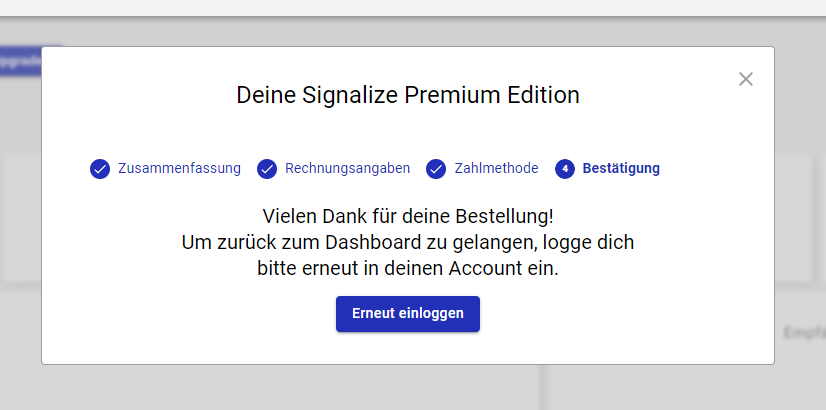826x410 pixels.
Task: Go to the Rechnungsangaben step label
Action: (347, 168)
